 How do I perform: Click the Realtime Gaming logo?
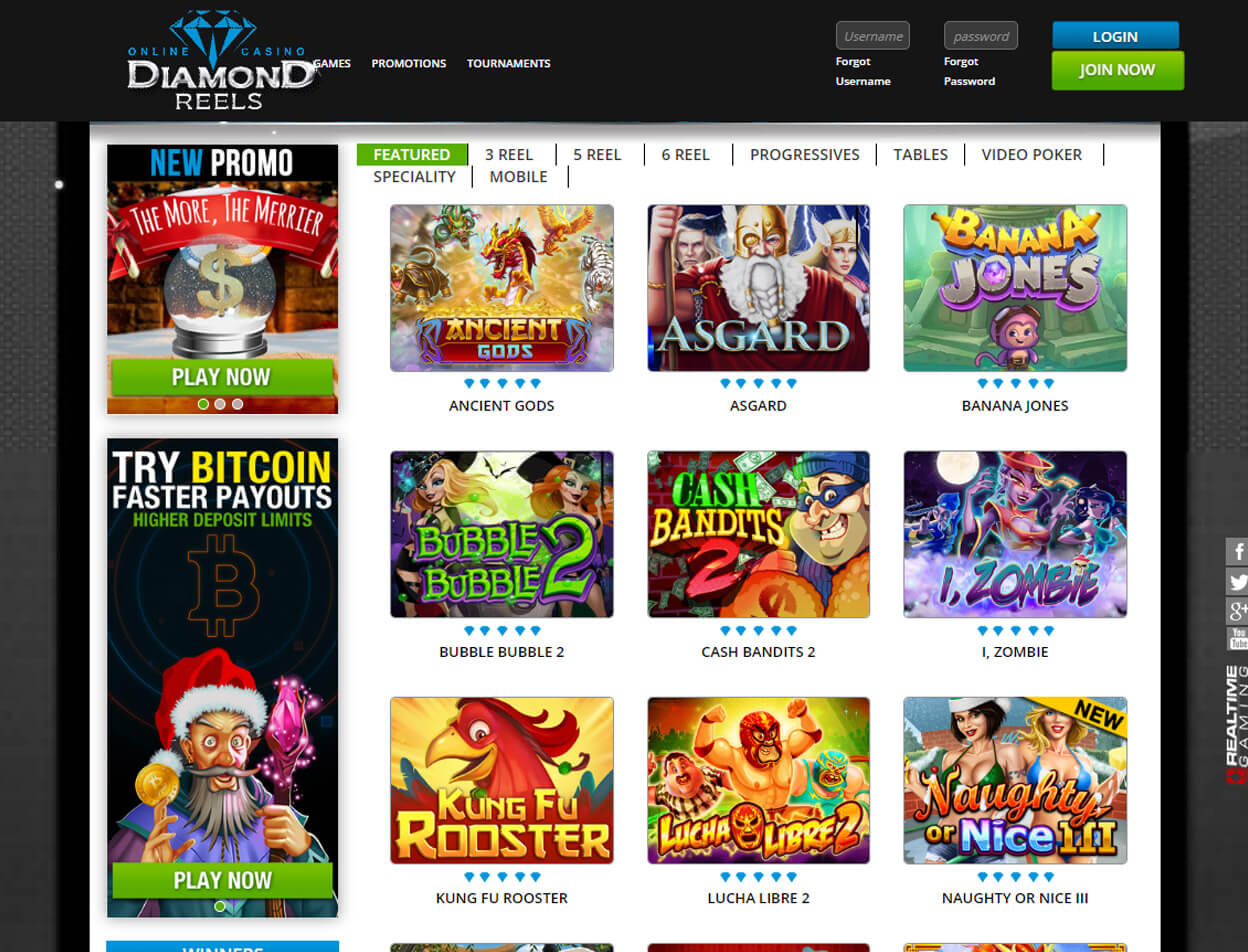click(x=1237, y=725)
